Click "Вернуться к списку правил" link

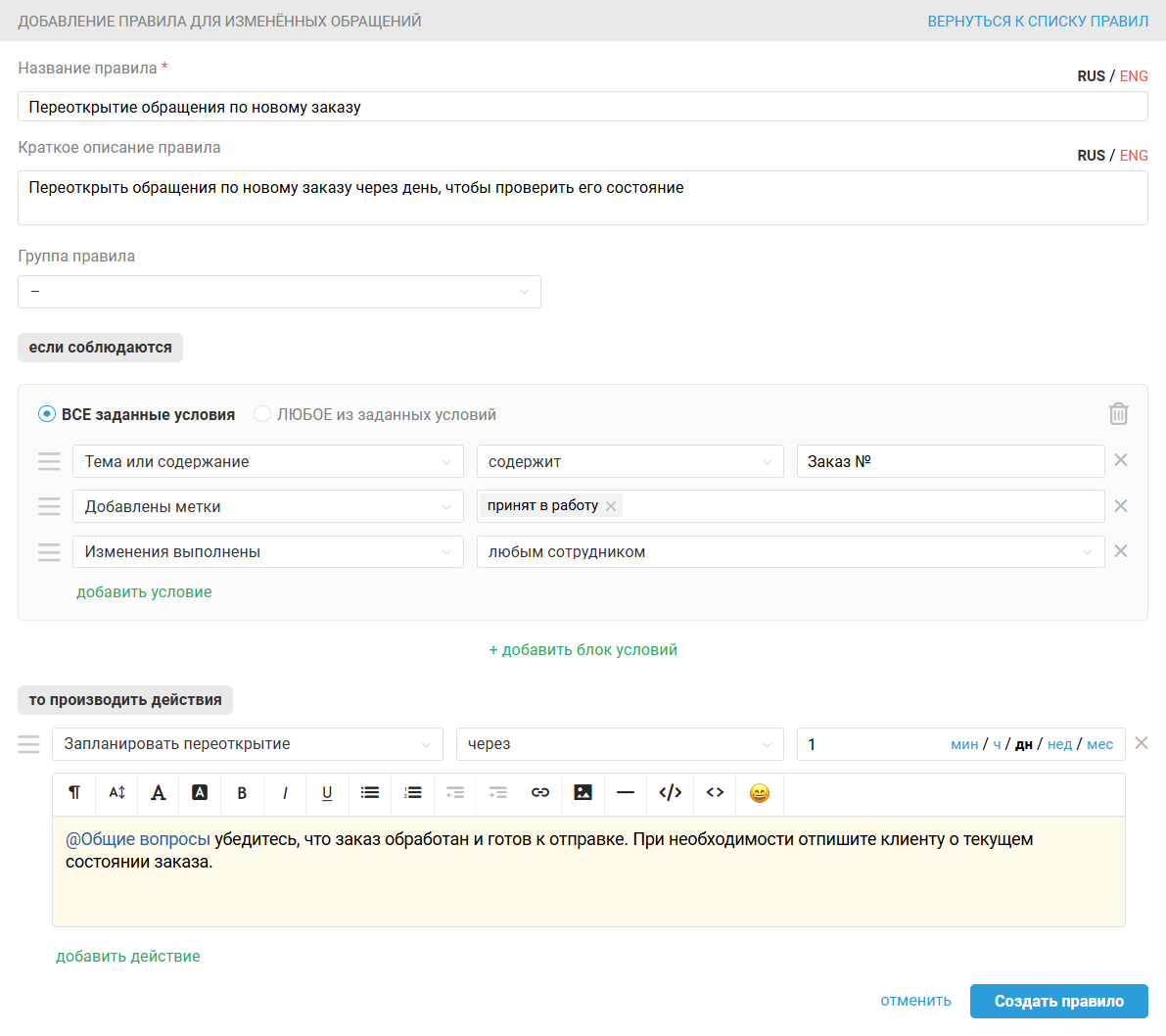tap(1038, 21)
